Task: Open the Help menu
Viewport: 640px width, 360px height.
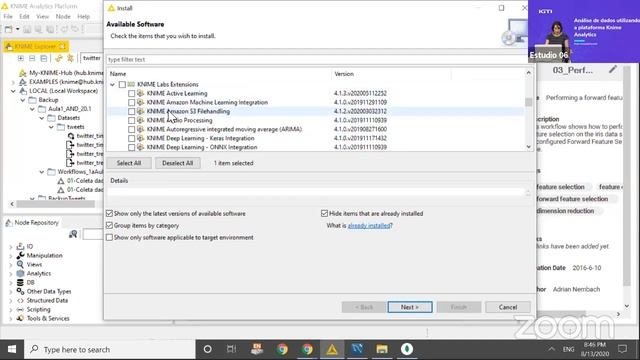Action: pos(84,16)
